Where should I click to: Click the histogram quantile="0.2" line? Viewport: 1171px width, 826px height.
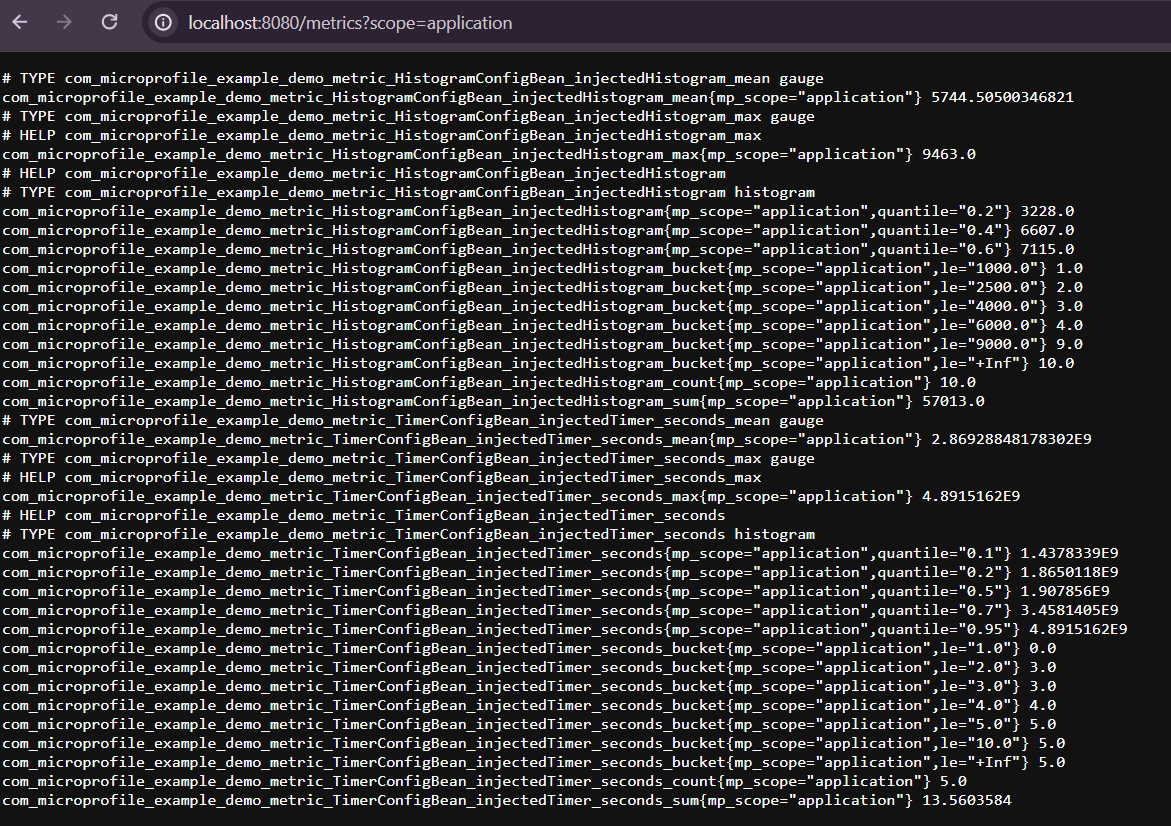538,211
